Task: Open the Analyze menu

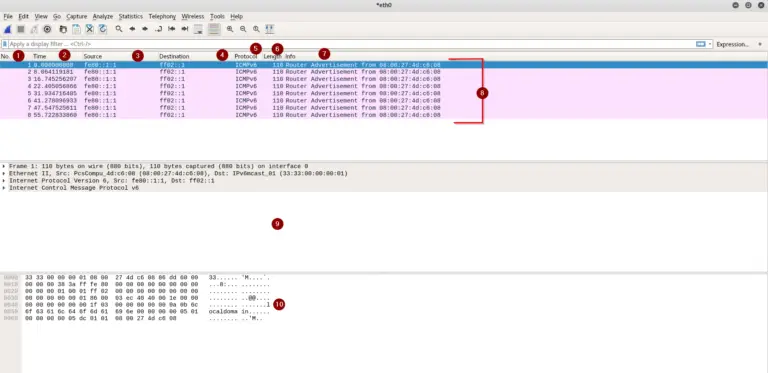Action: 103,16
